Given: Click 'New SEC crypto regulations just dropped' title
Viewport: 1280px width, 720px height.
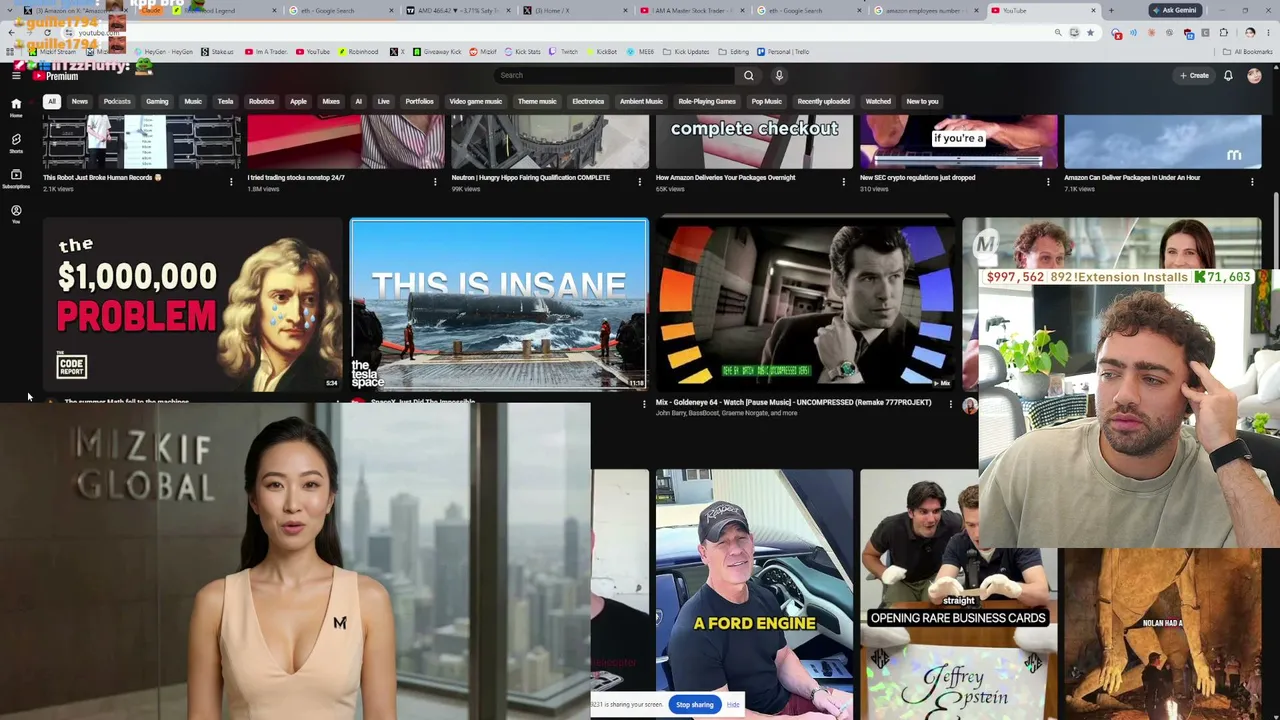Looking at the screenshot, I should pos(917,178).
